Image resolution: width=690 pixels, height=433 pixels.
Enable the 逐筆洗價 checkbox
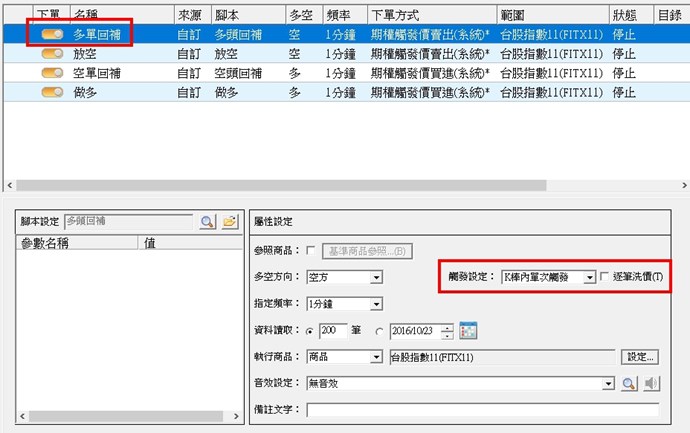(604, 277)
